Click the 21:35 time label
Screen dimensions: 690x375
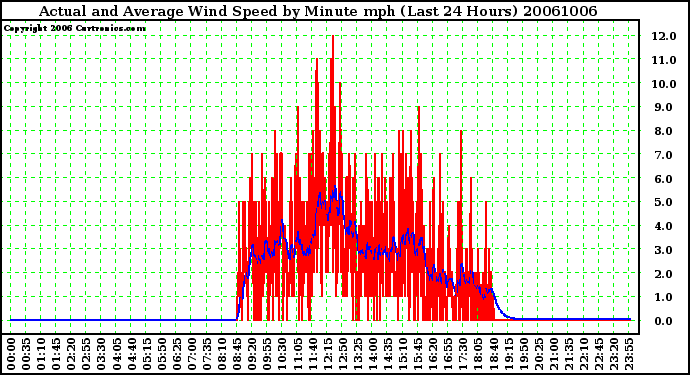pos(569,354)
